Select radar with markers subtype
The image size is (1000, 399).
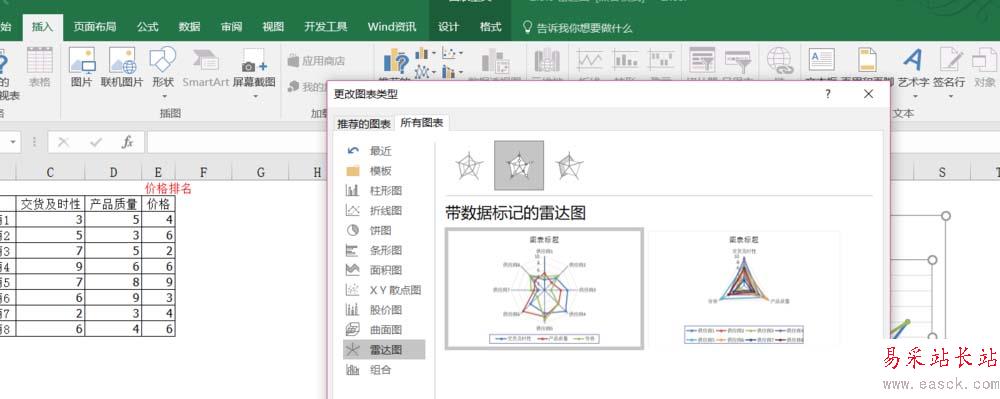point(519,166)
